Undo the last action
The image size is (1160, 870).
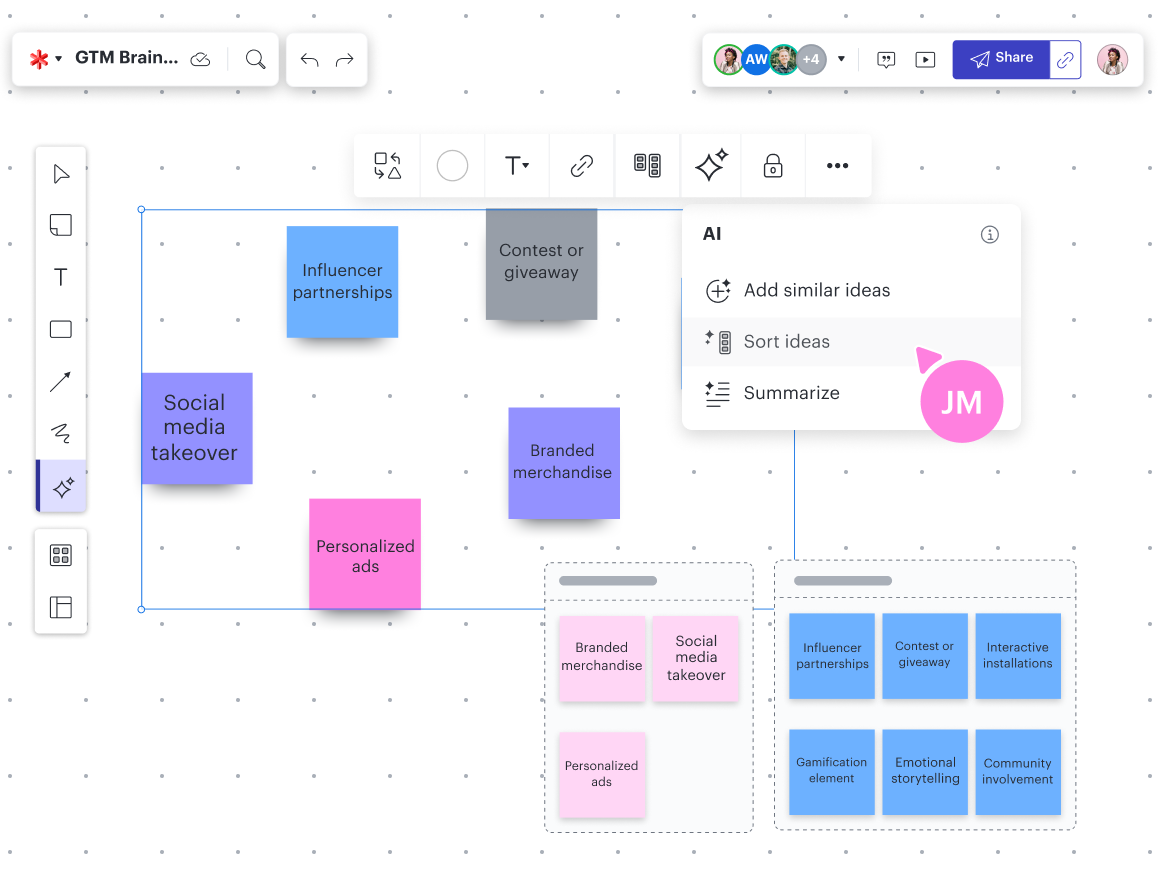point(309,60)
